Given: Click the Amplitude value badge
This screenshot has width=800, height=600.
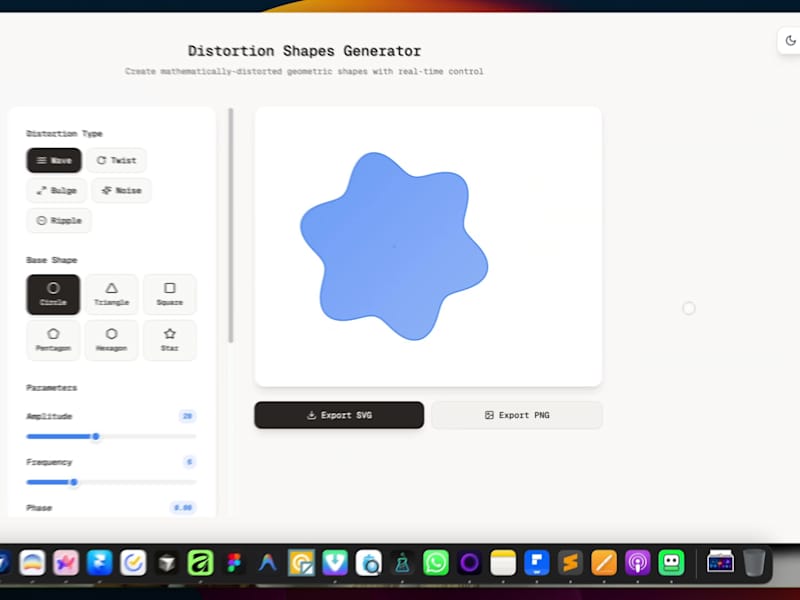Looking at the screenshot, I should pos(187,416).
